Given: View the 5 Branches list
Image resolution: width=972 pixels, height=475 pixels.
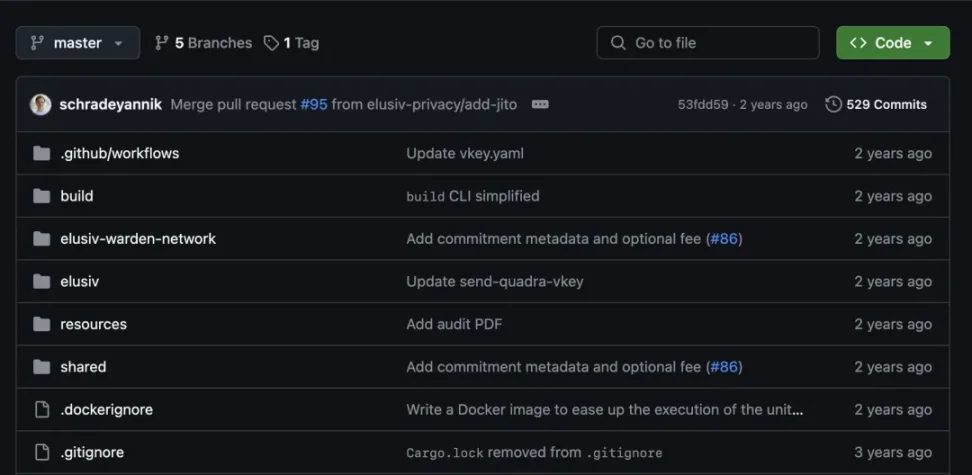Looking at the screenshot, I should coord(203,43).
